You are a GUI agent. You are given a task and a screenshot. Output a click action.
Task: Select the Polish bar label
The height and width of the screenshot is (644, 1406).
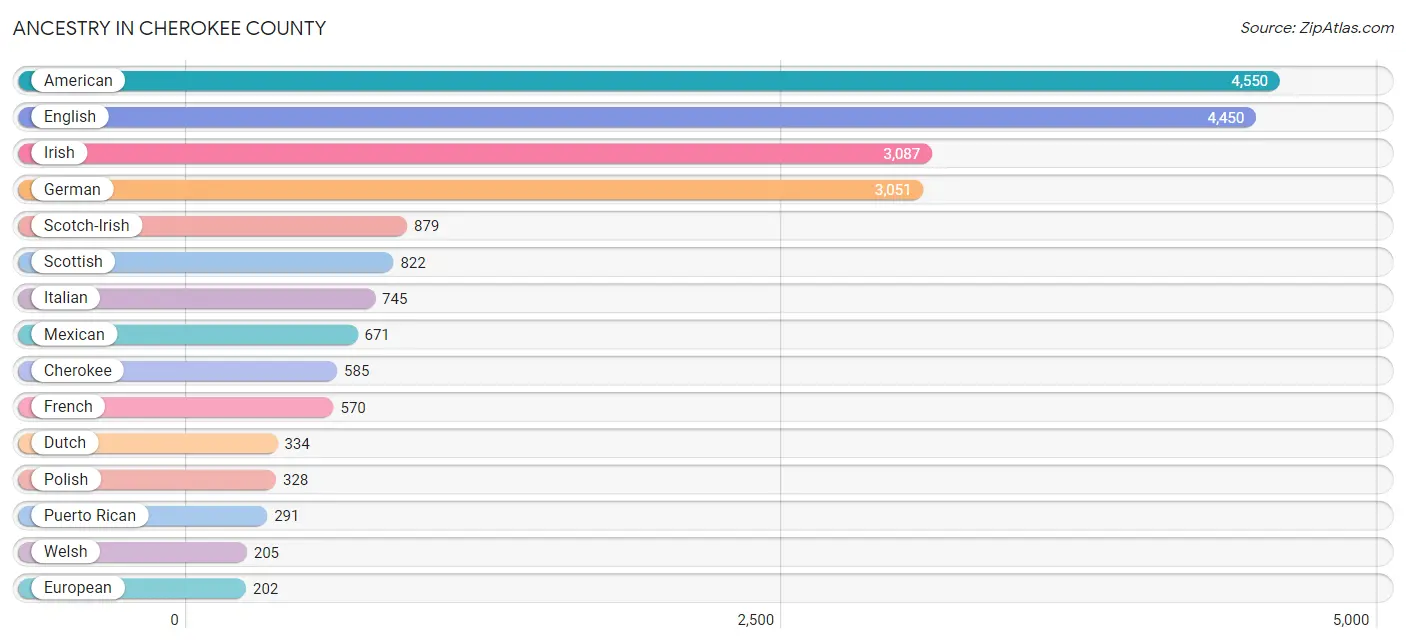coord(66,480)
